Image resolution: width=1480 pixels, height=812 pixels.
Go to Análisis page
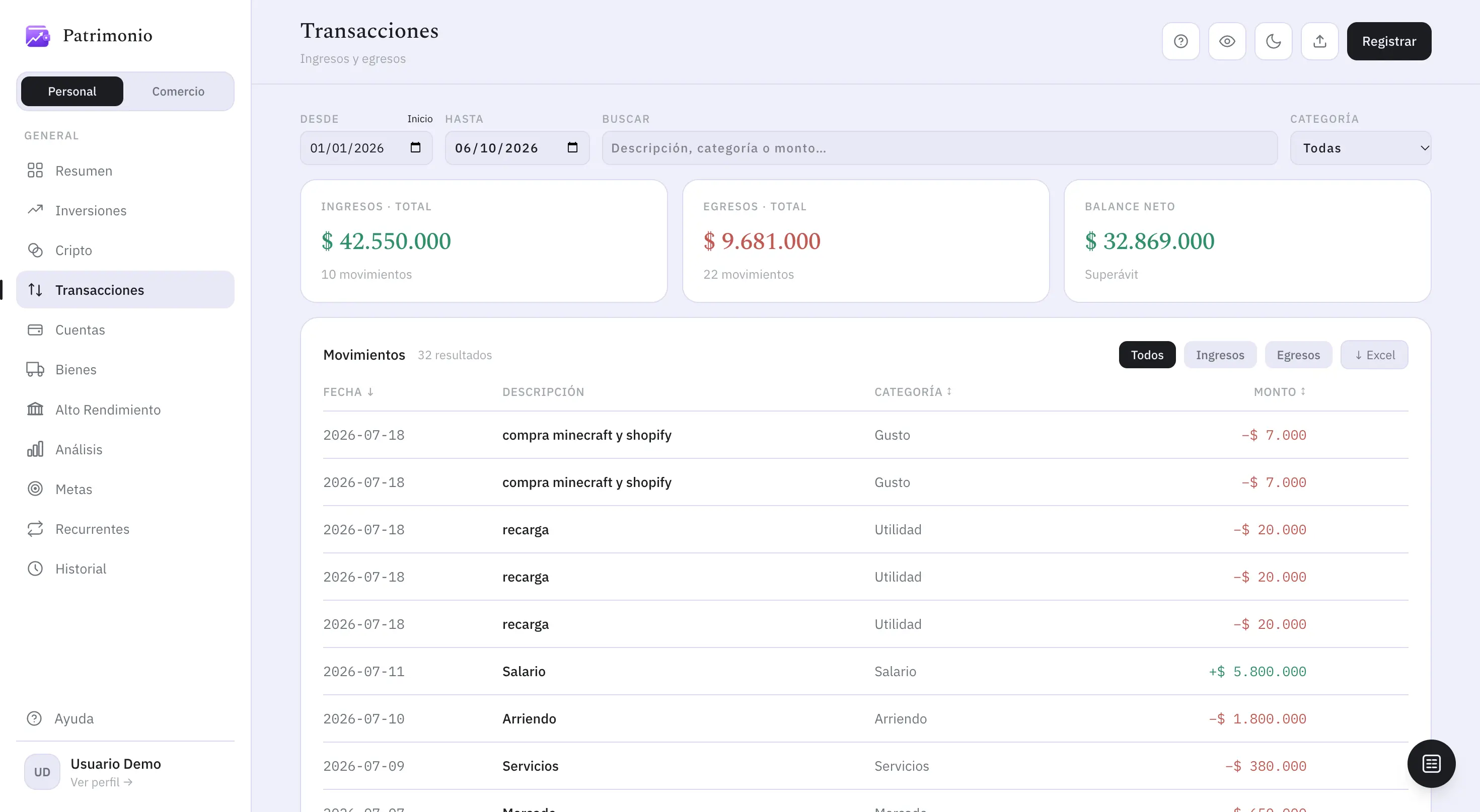click(x=125, y=449)
